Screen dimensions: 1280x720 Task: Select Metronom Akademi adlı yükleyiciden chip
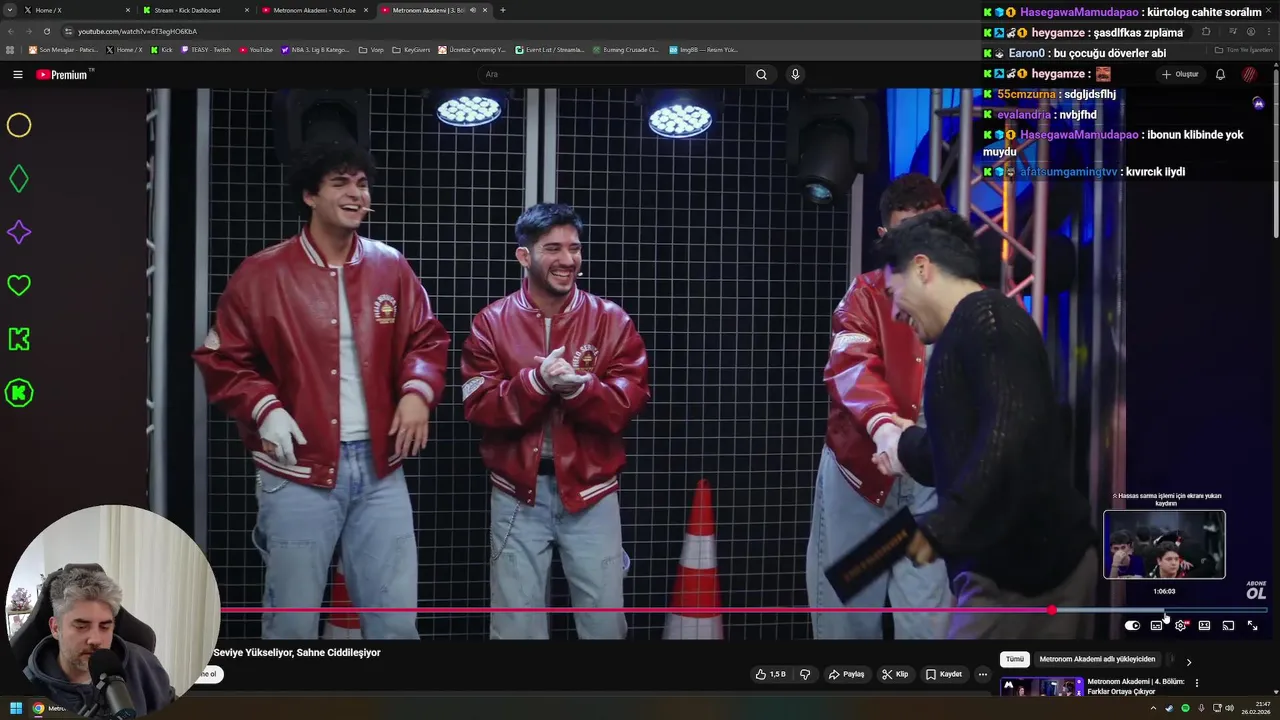point(1097,659)
